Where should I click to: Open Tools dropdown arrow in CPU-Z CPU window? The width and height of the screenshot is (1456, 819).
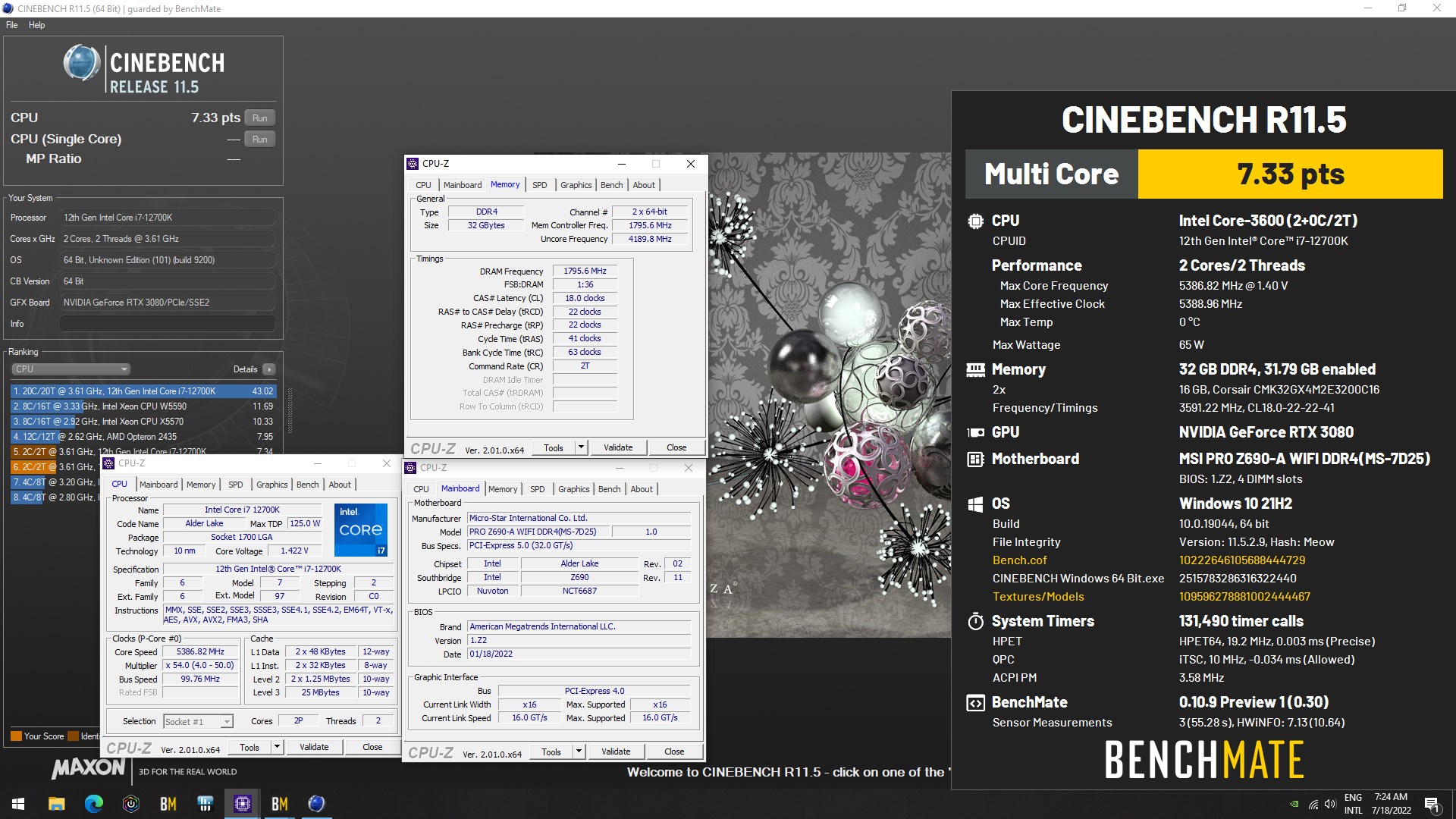pos(278,747)
